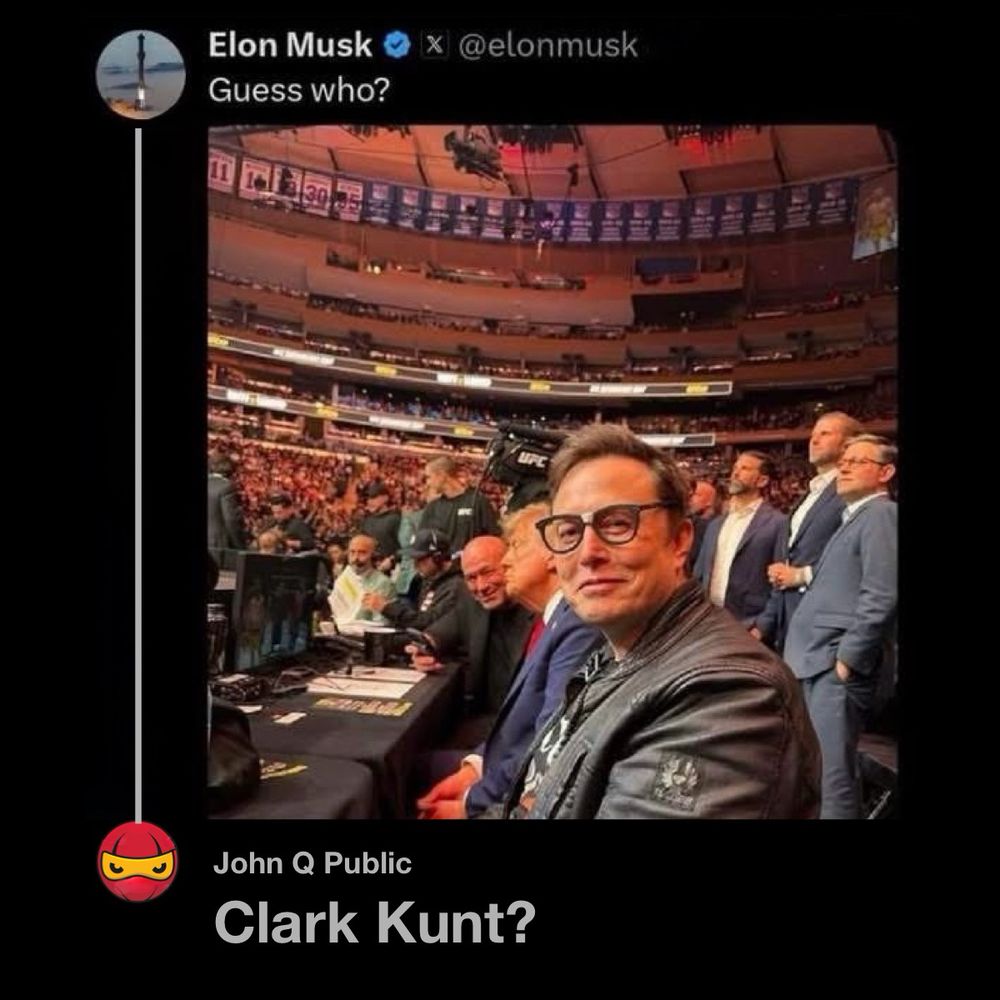The image size is (1000, 1000).
Task: Select the "Guess who?" tweet text
Action: [x=298, y=91]
